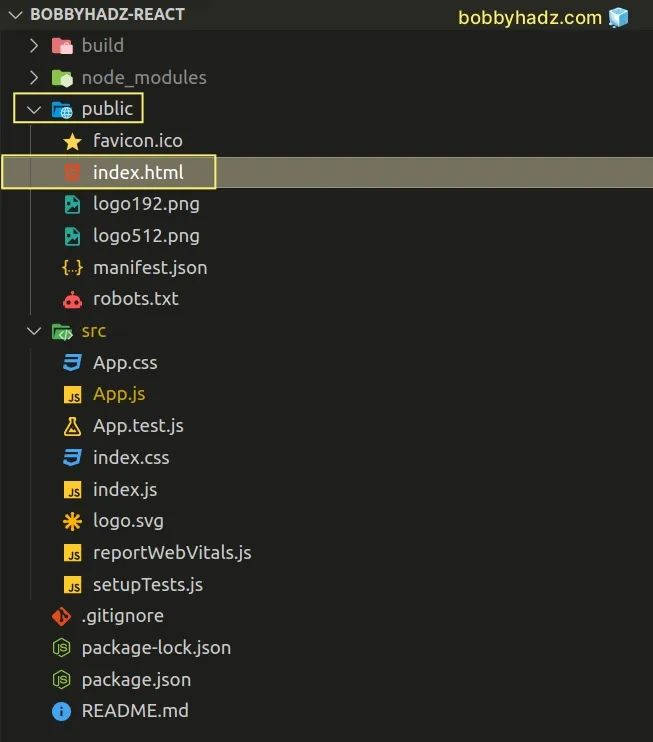Click the CSS icon for index.css

[x=72, y=458]
